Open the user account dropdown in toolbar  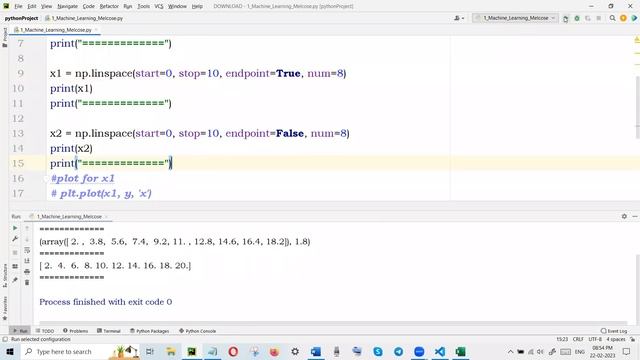(x=459, y=18)
